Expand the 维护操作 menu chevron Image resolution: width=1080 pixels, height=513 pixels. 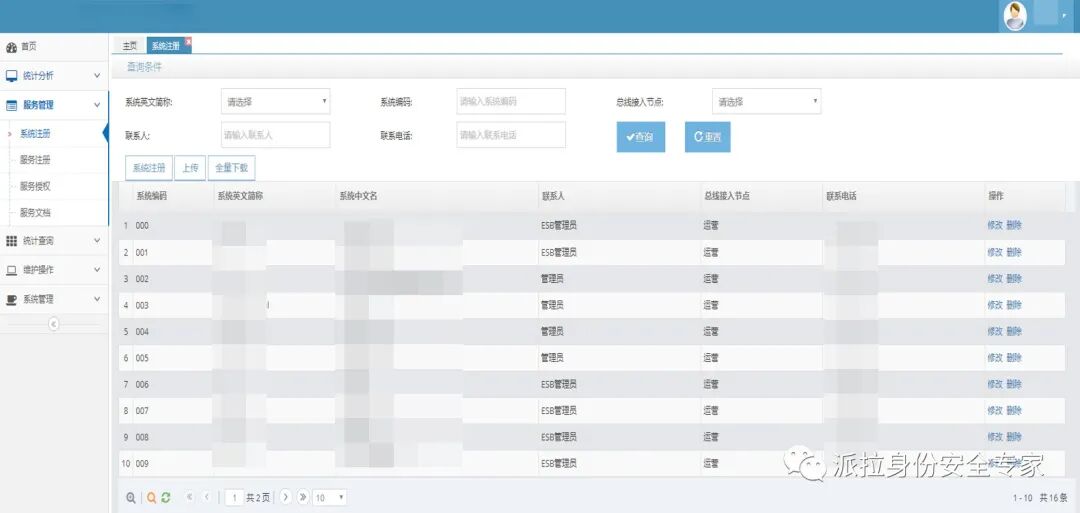pyautogui.click(x=97, y=270)
